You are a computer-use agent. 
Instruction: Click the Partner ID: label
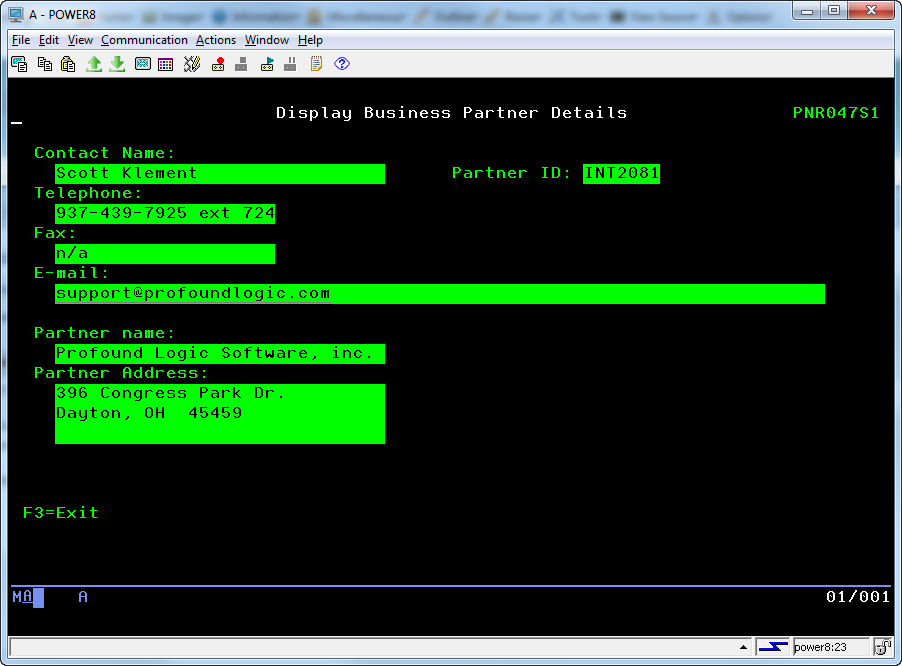tap(511, 173)
